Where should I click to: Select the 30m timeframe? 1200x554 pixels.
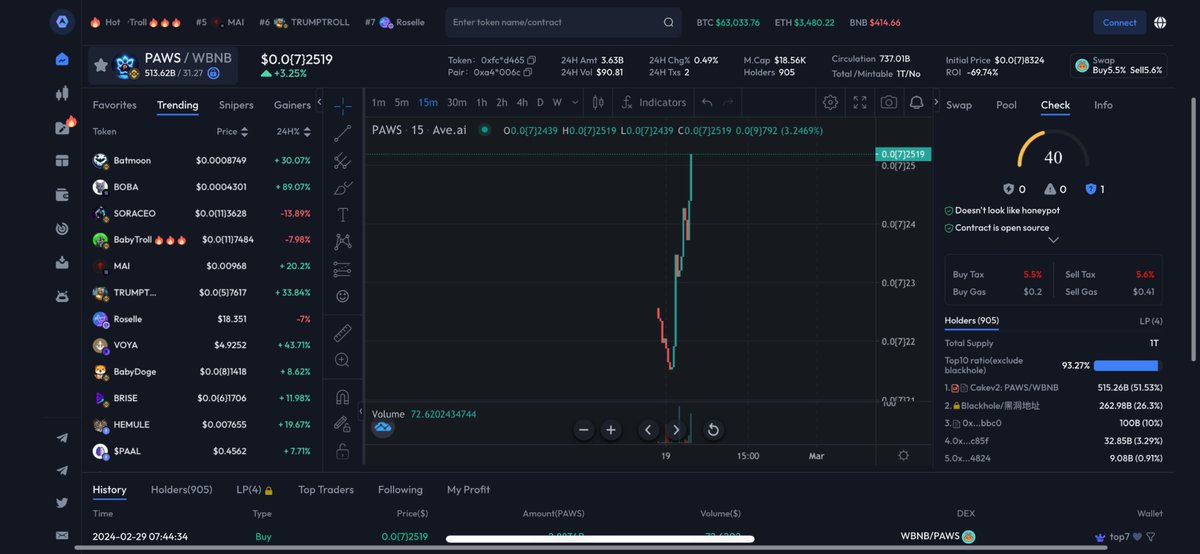[x=456, y=102]
